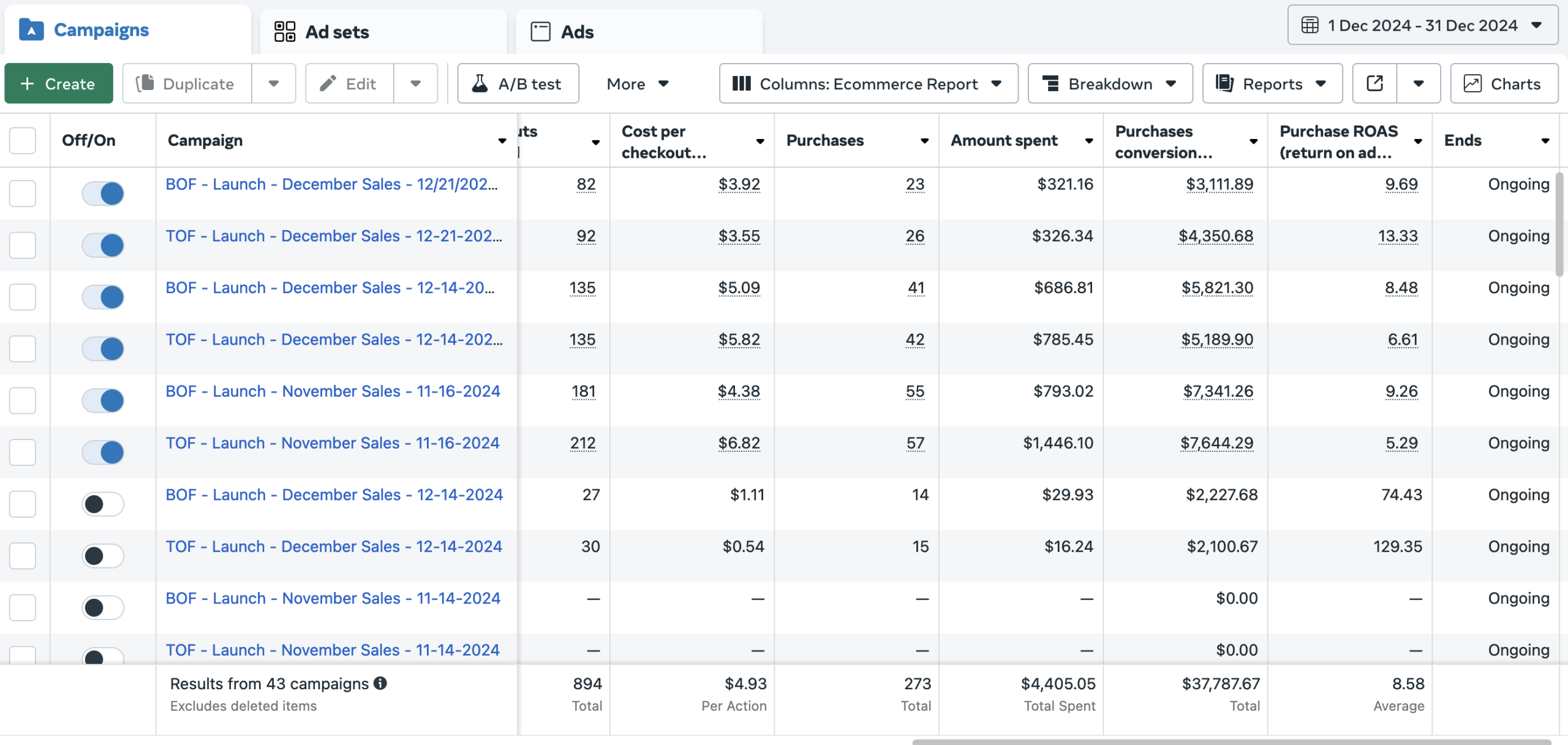
Task: Click the Reports document icon
Action: 1224,83
